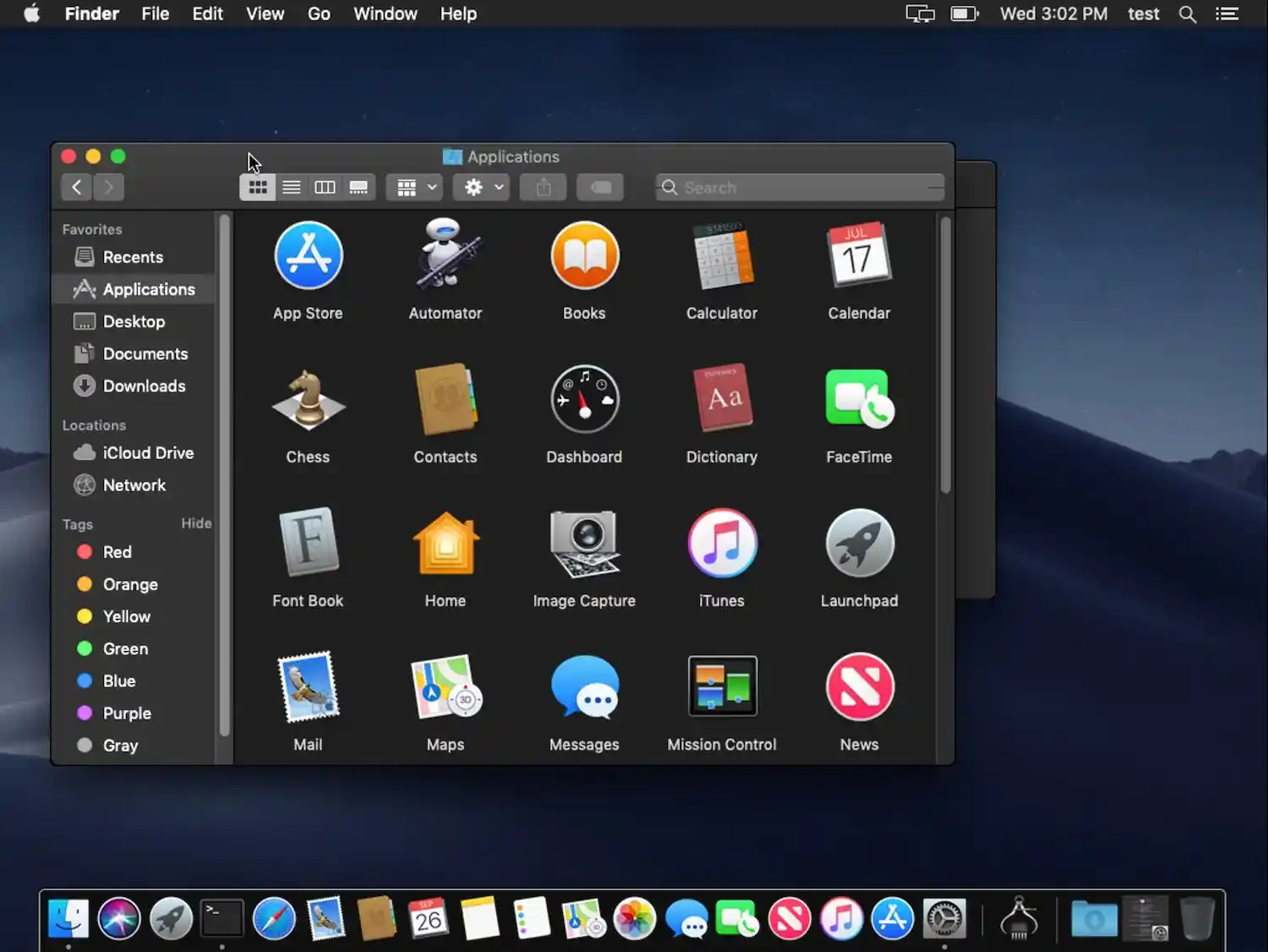
Task: Open the Image Capture app
Action: [584, 544]
